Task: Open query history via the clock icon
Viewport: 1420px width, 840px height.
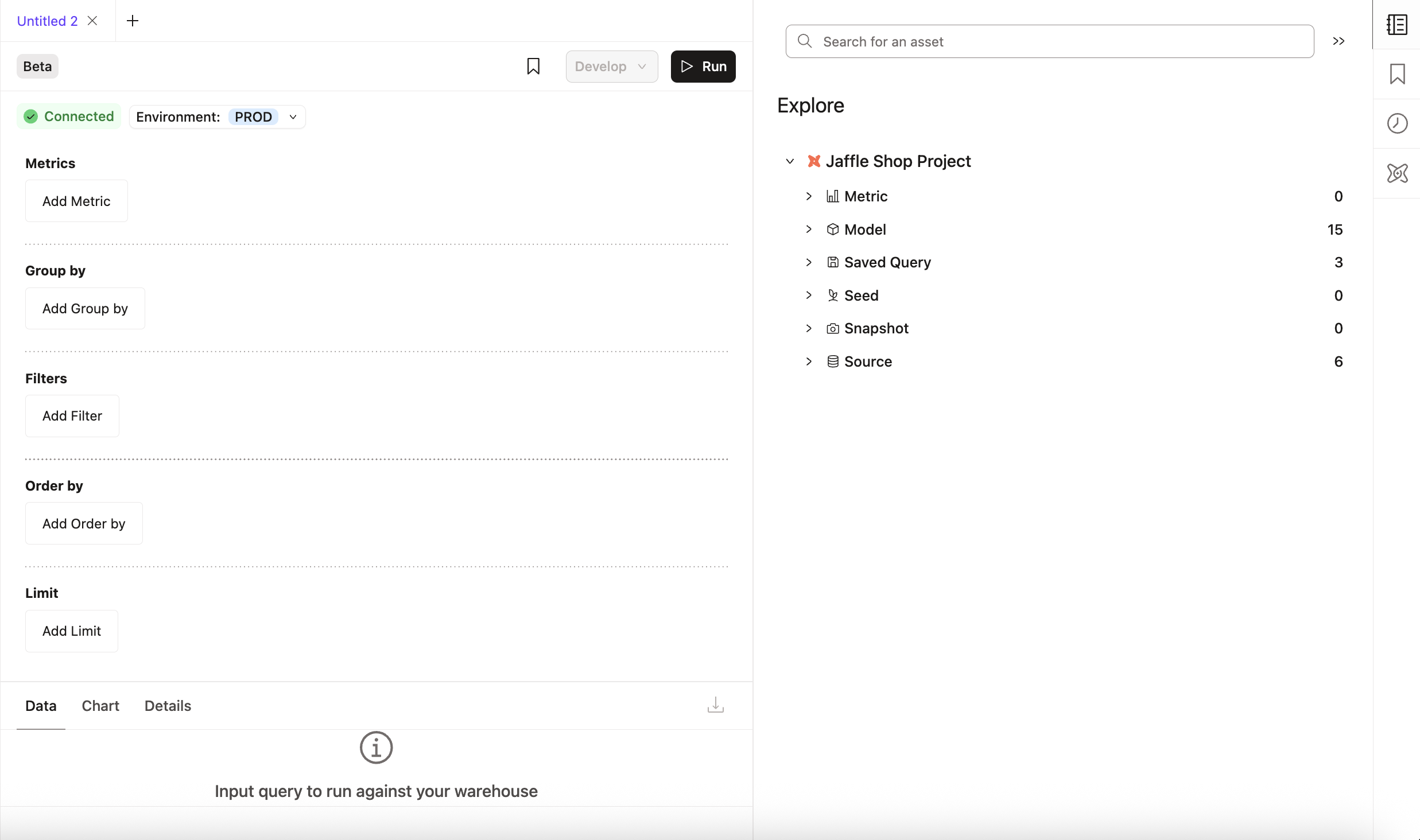Action: 1396,123
